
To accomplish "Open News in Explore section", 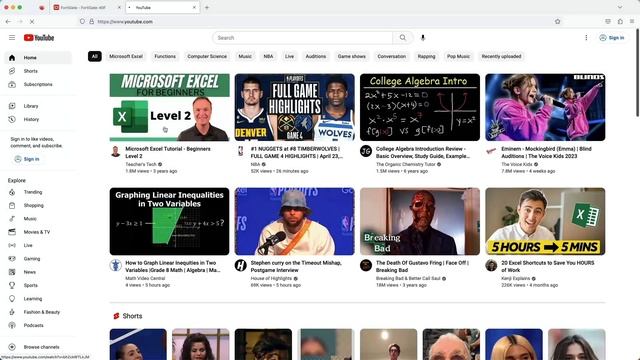I will pos(38,272).
